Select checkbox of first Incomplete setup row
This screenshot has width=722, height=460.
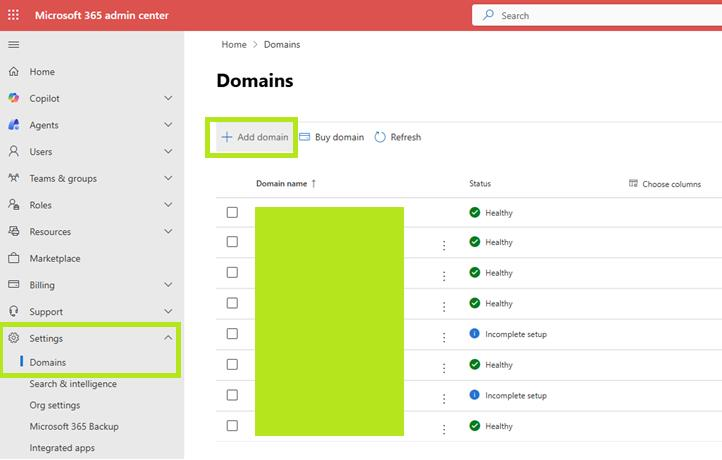(232, 333)
